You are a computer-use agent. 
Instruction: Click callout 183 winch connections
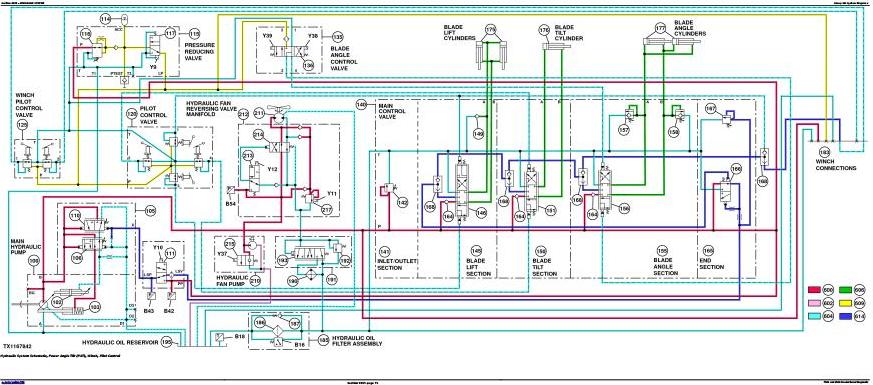click(825, 152)
